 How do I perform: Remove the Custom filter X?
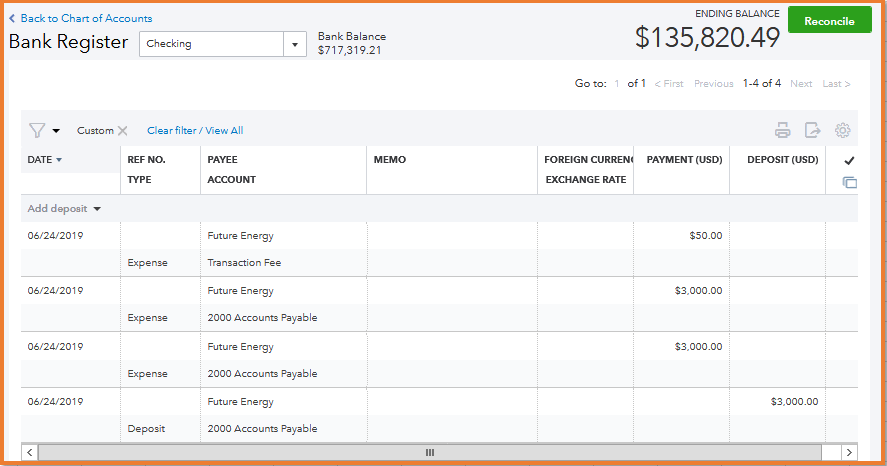coord(123,131)
